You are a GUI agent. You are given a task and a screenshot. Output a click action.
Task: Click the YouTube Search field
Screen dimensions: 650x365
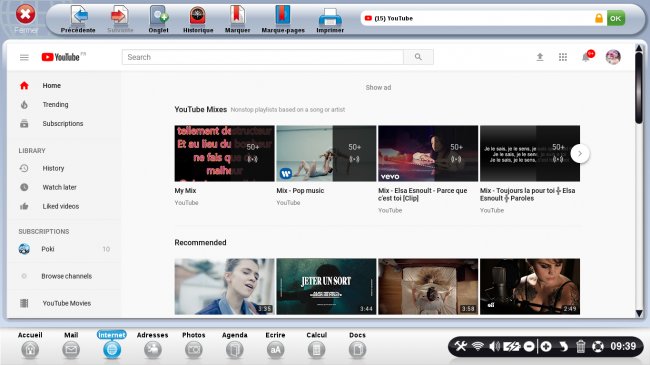[x=262, y=57]
